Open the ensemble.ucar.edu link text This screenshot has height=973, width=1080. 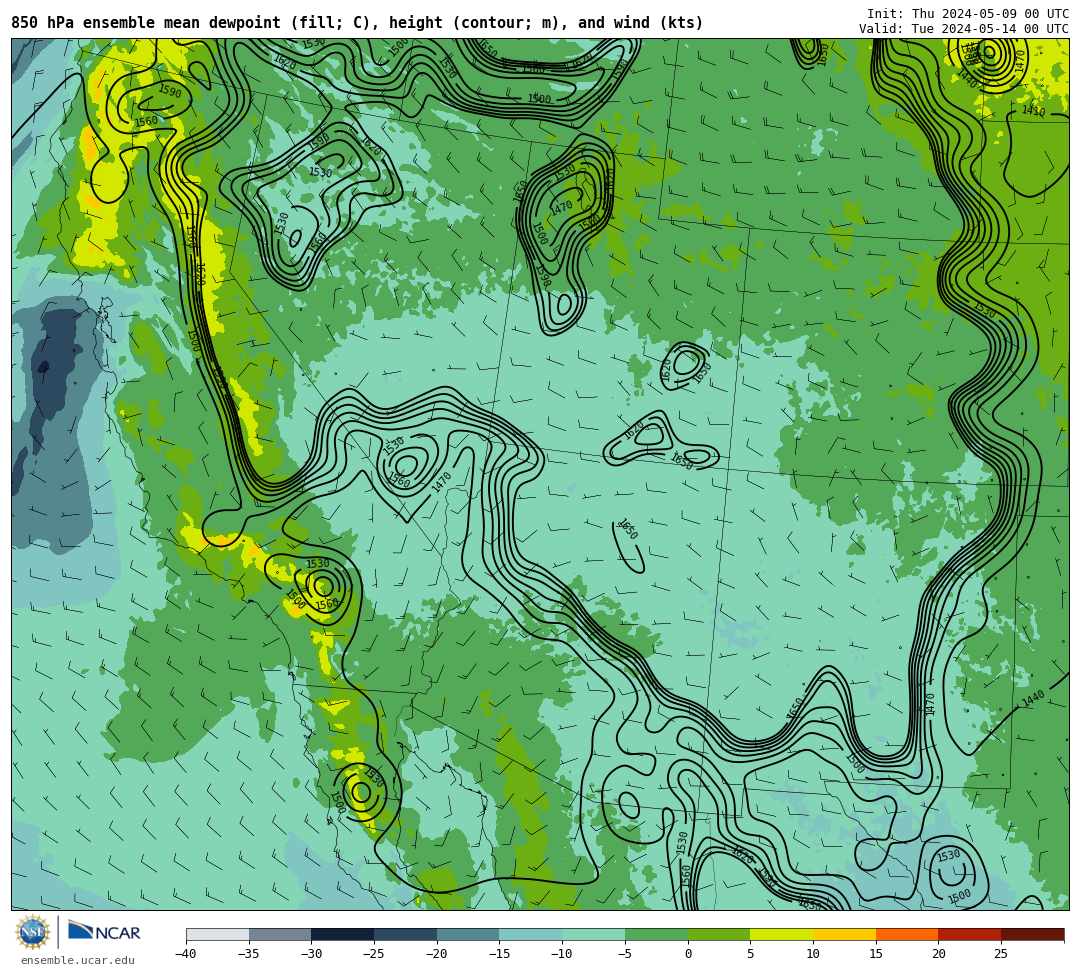pos(78,960)
